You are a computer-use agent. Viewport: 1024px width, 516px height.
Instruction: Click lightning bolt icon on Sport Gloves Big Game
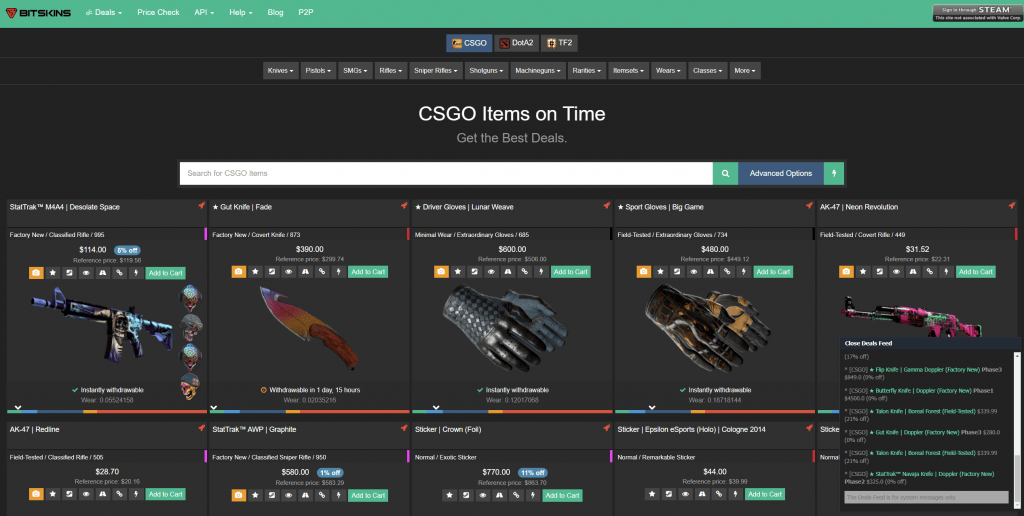click(x=744, y=272)
